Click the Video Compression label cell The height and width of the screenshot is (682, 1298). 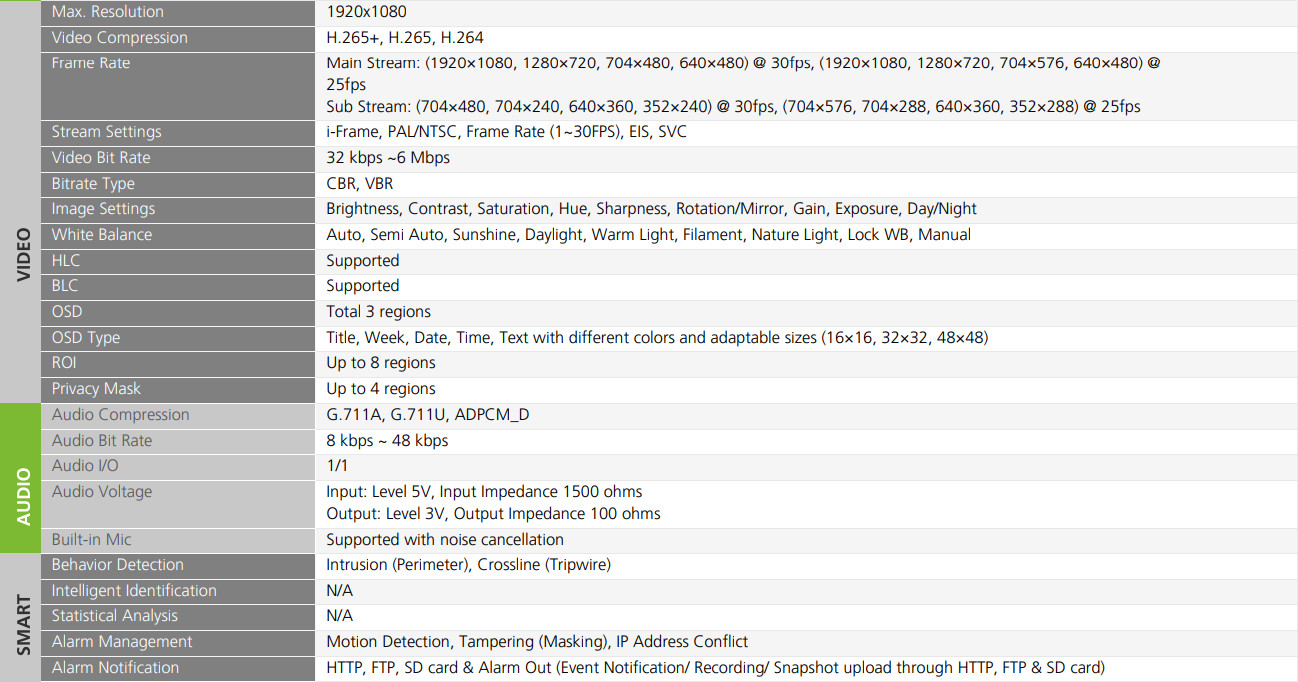(119, 38)
